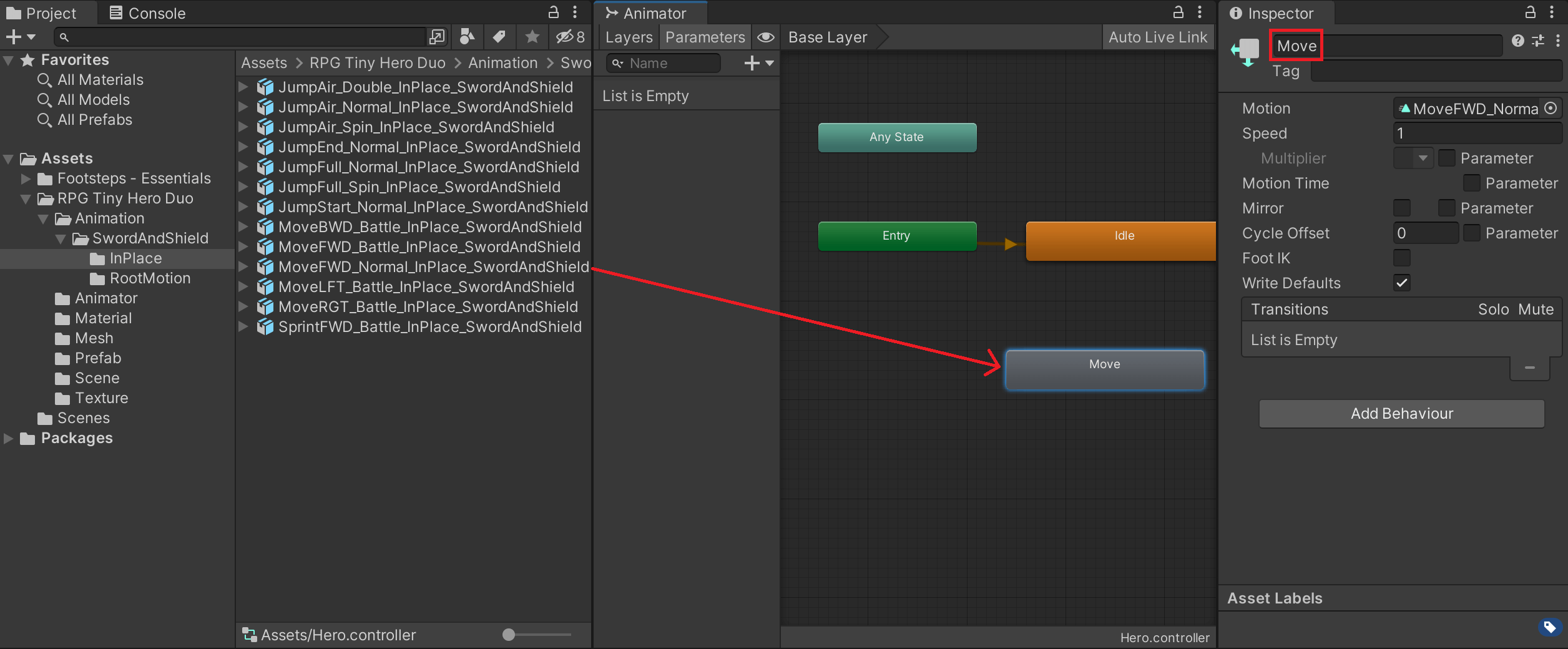This screenshot has width=1568, height=649.
Task: Click the MoveFWD_Normal_InPlace_SwordAndShield asset icon
Action: (265, 267)
